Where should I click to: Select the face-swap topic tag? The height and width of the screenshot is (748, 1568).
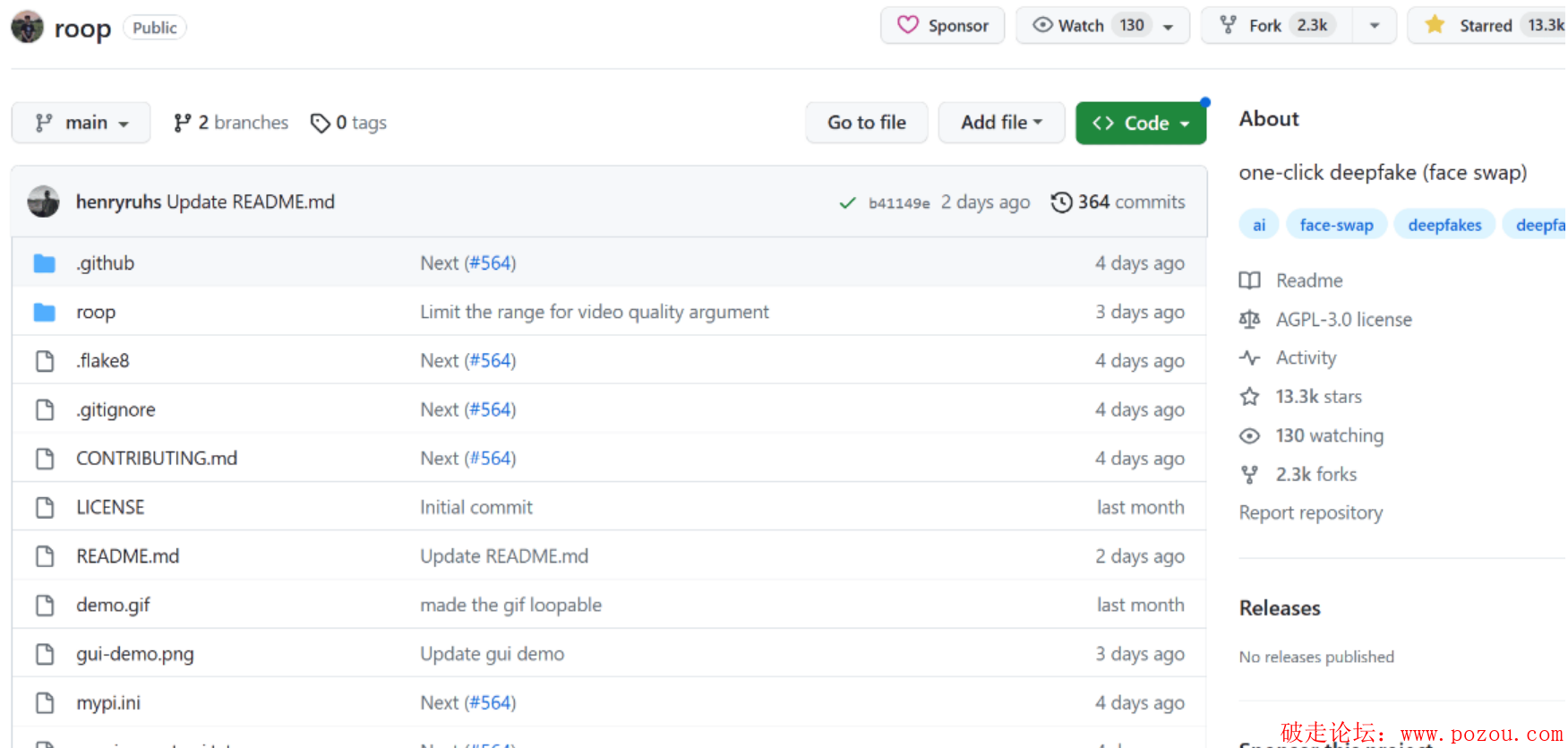[1336, 225]
